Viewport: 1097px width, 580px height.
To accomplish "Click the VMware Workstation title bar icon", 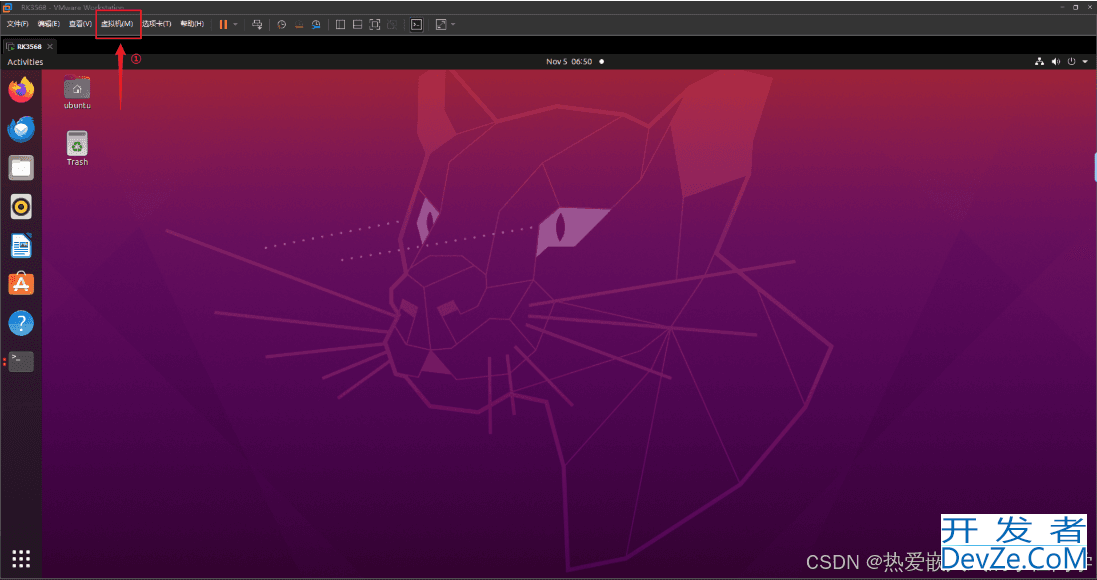I will point(7,7).
